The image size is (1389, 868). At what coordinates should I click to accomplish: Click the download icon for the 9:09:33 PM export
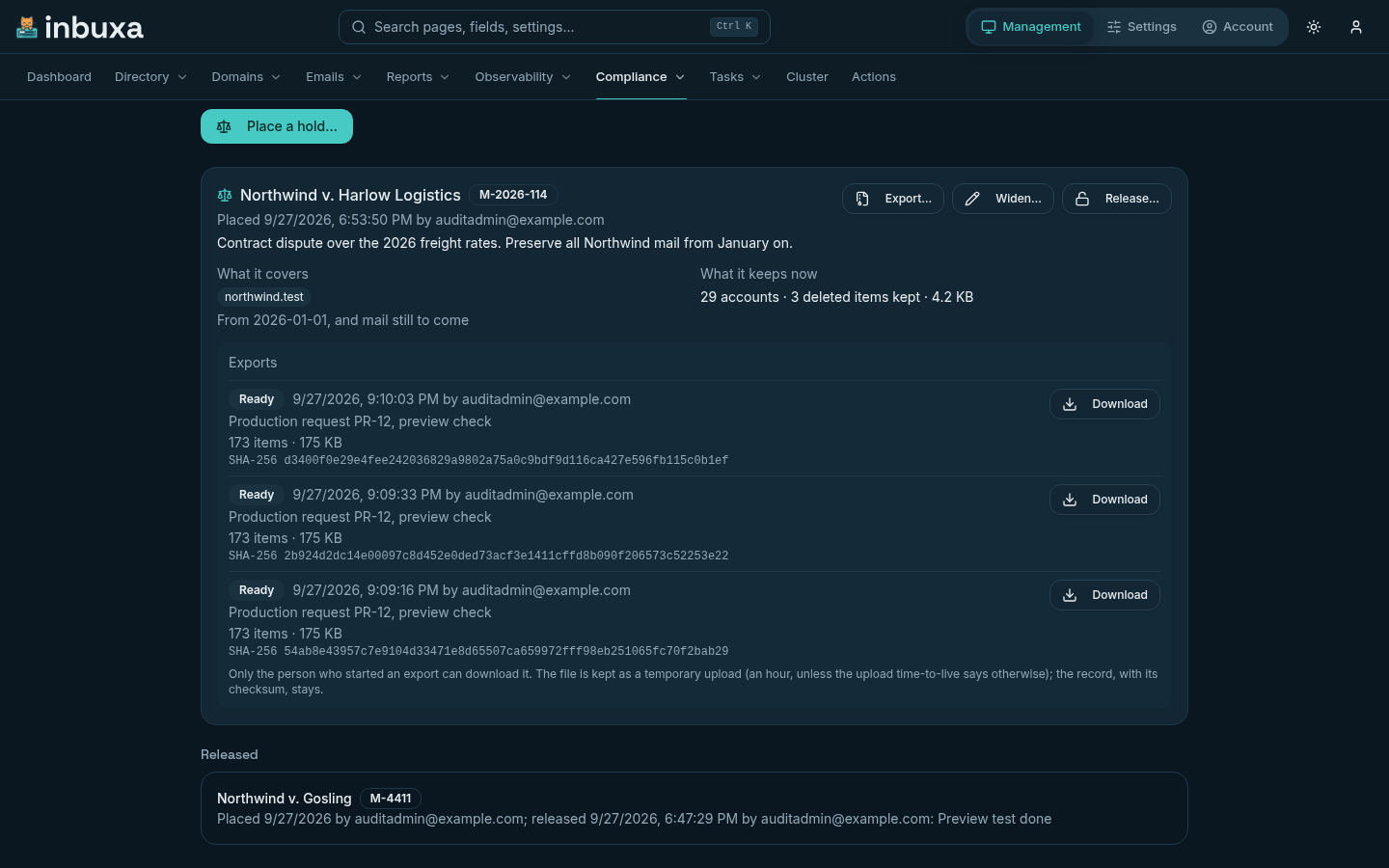pos(1070,500)
